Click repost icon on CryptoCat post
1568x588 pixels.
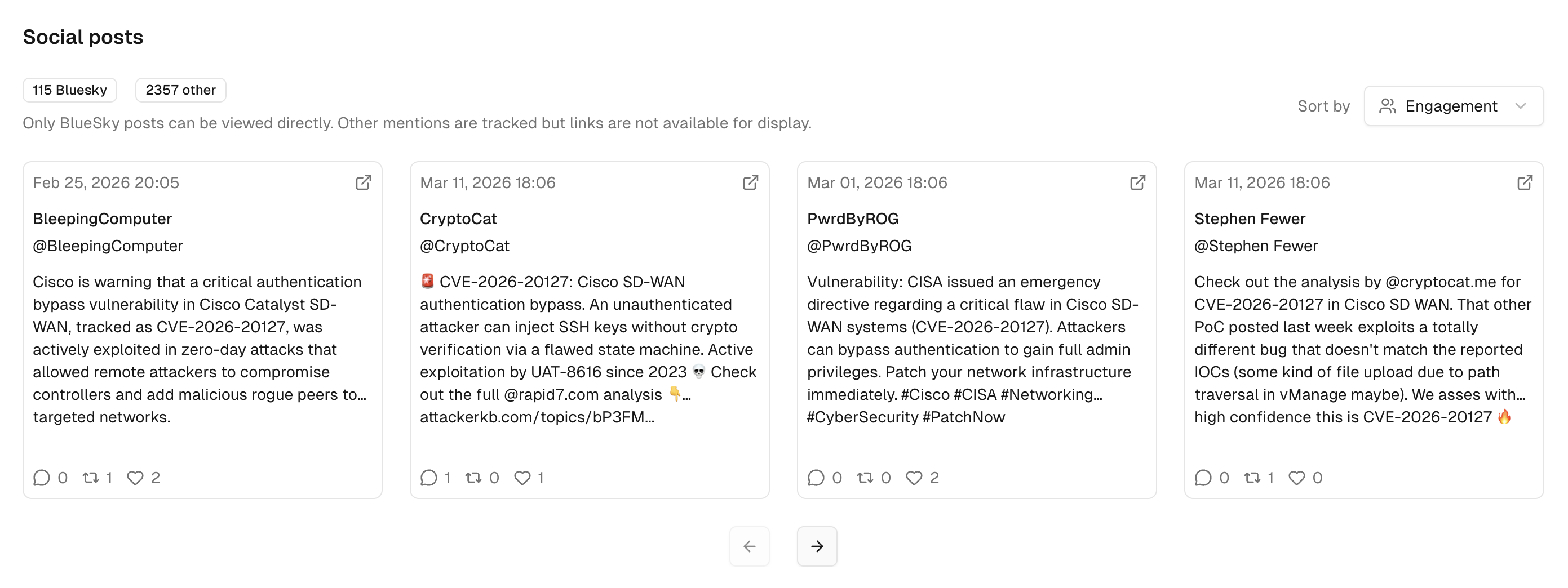coord(473,478)
